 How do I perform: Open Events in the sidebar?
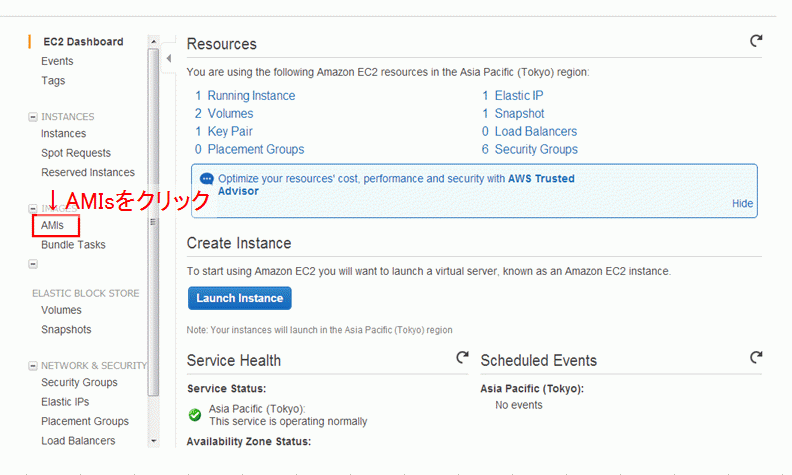(x=57, y=61)
